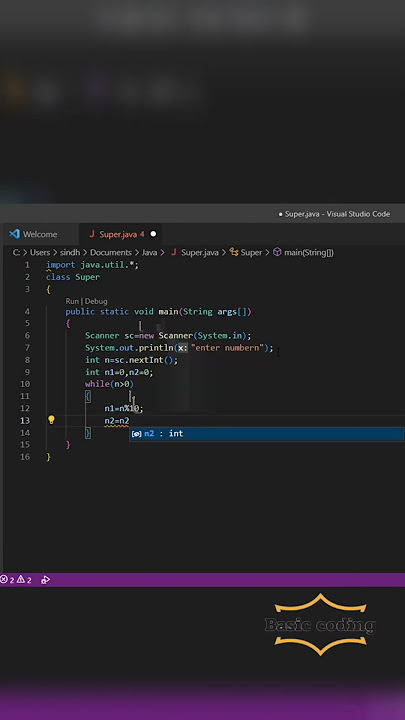
Task: Open the Users breadcrumb segment
Action: (40, 252)
